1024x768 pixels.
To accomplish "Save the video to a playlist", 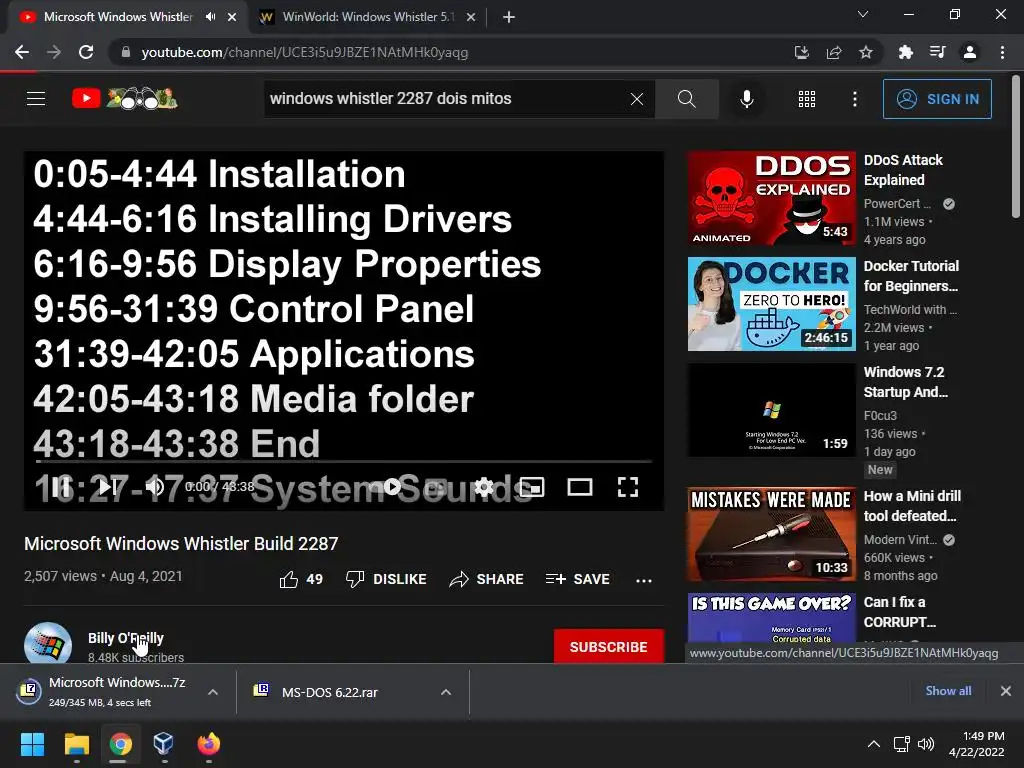I will click(x=578, y=579).
